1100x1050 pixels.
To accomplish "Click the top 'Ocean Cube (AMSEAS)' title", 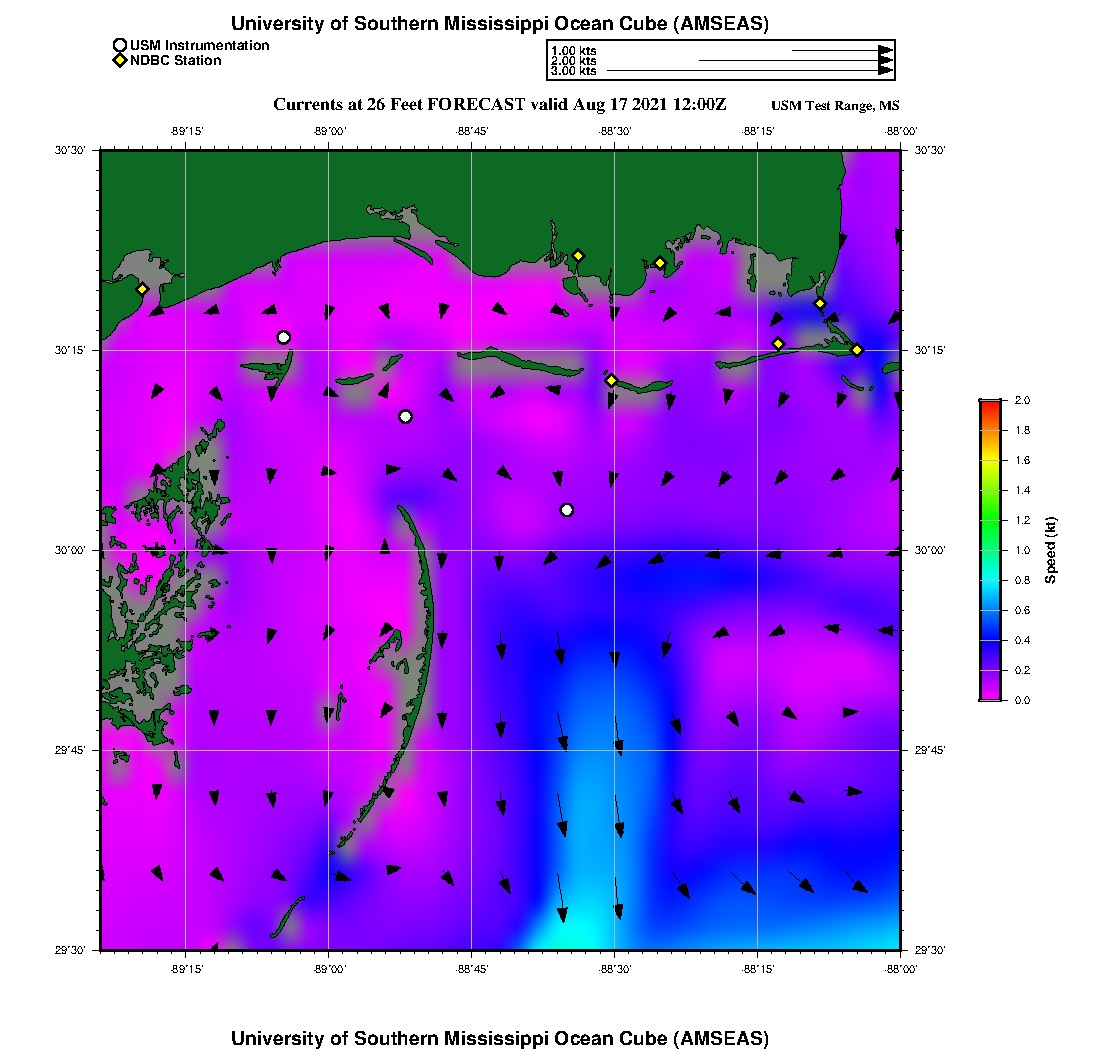I will coord(499,24).
